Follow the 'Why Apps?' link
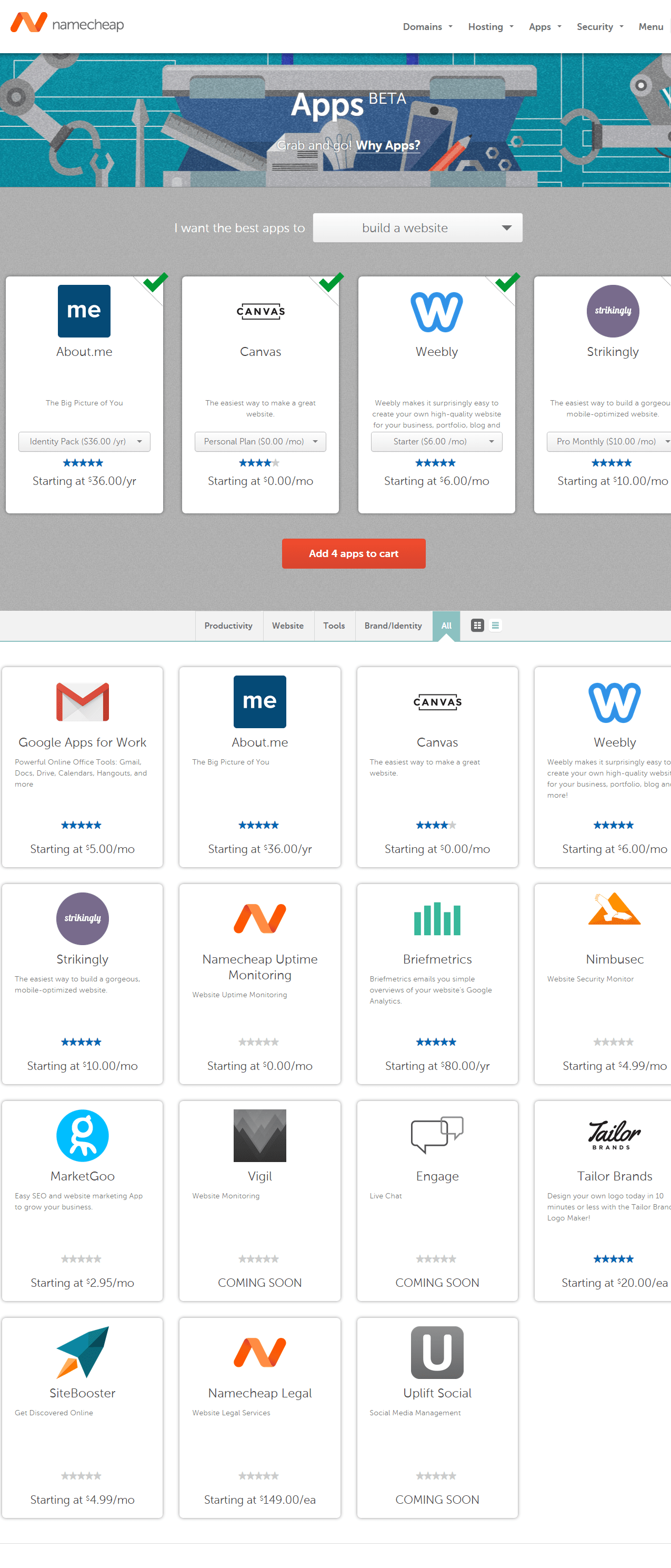 click(388, 145)
